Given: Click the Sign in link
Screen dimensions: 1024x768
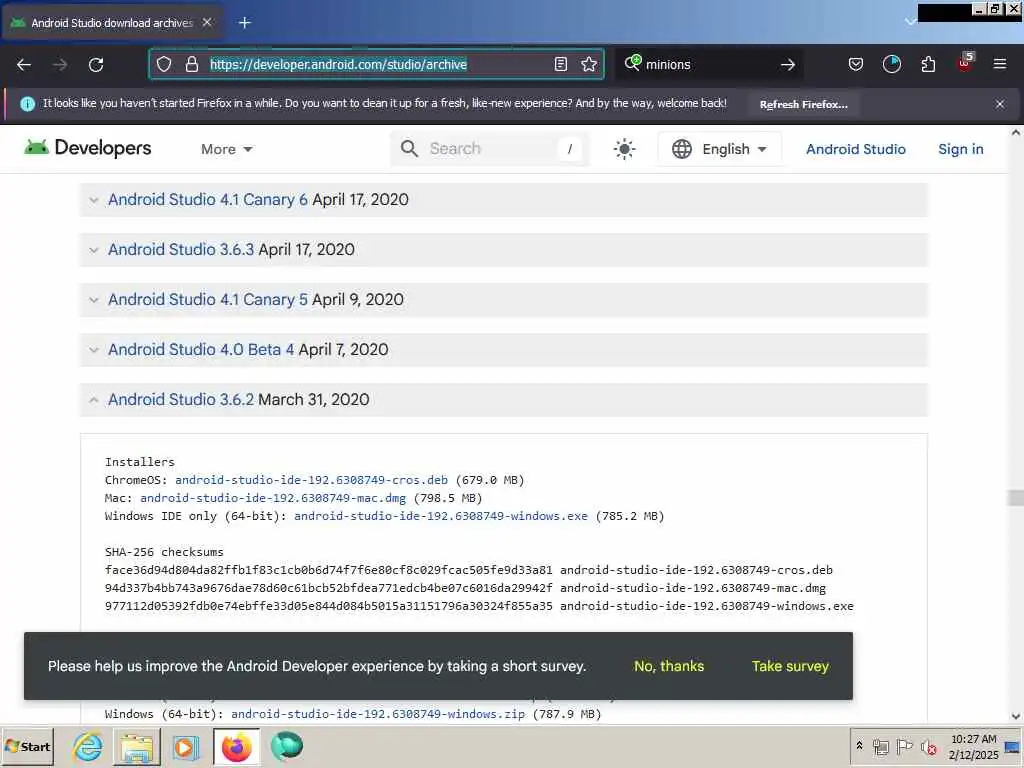Looking at the screenshot, I should 961,149.
